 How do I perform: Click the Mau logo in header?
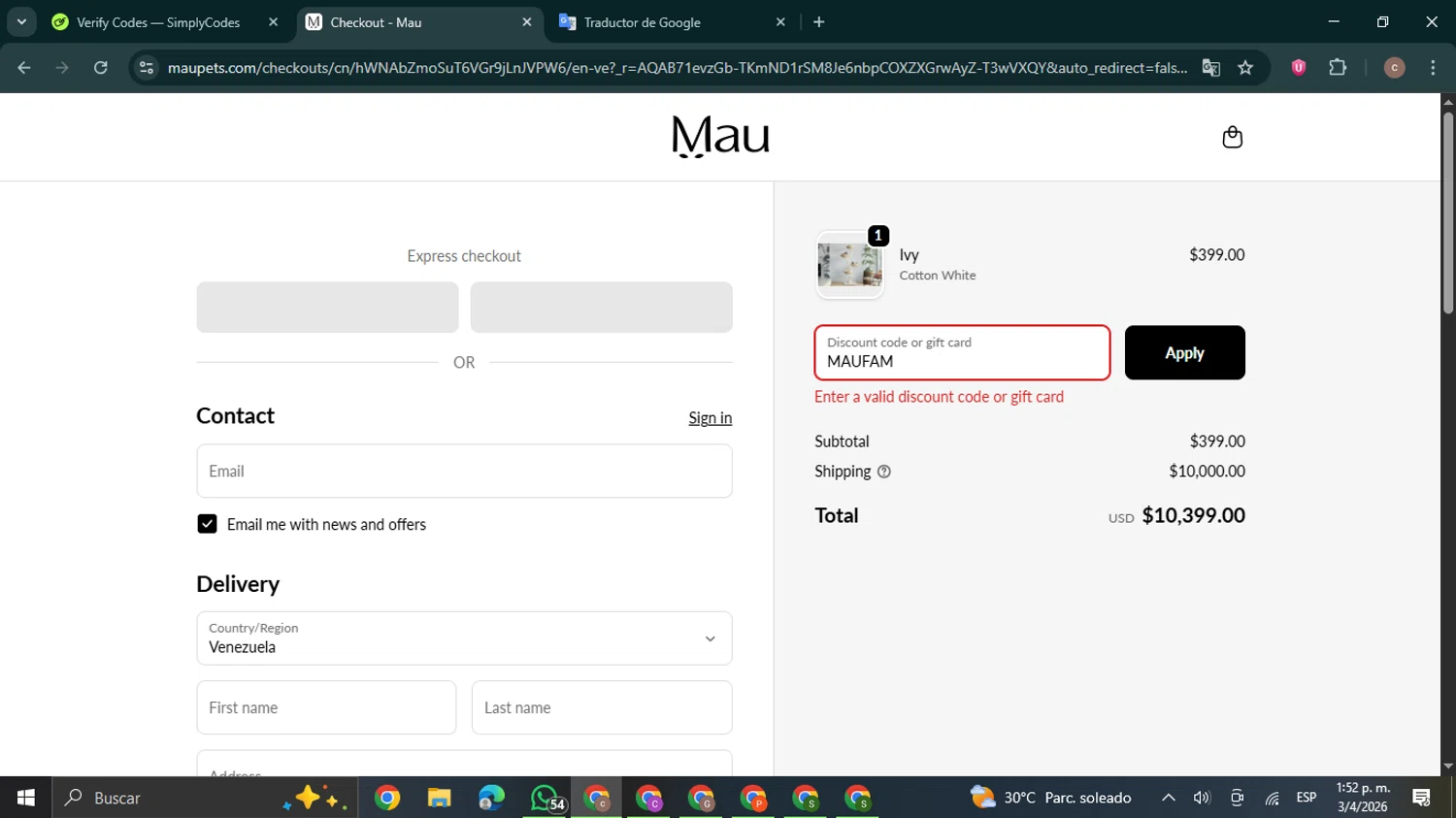point(720,137)
